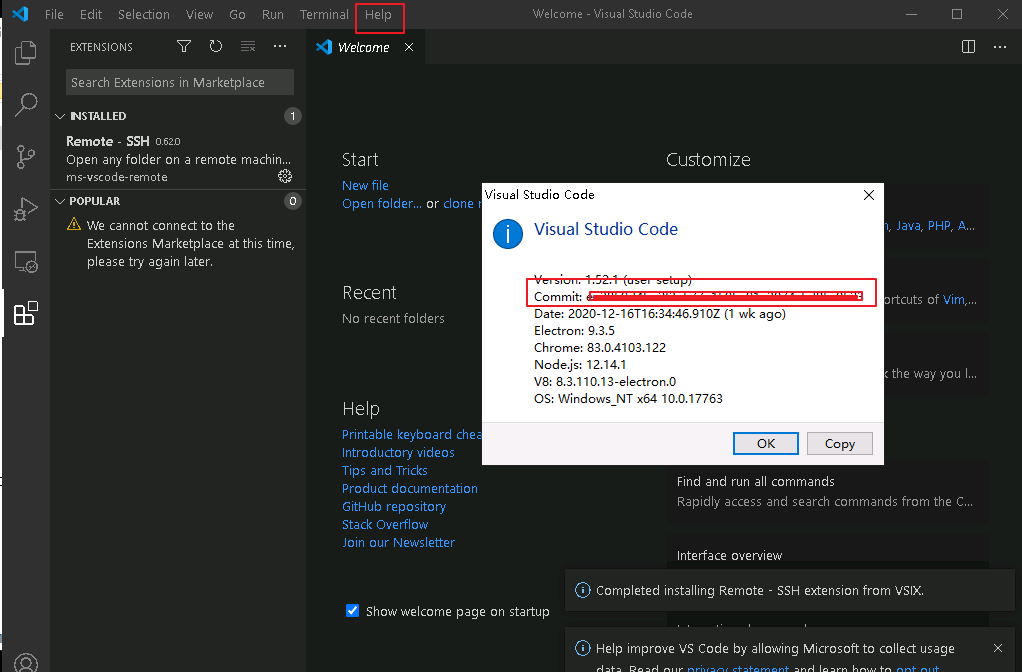Viewport: 1022px width, 672px height.
Task: Open GitHub repository link
Action: point(394,506)
